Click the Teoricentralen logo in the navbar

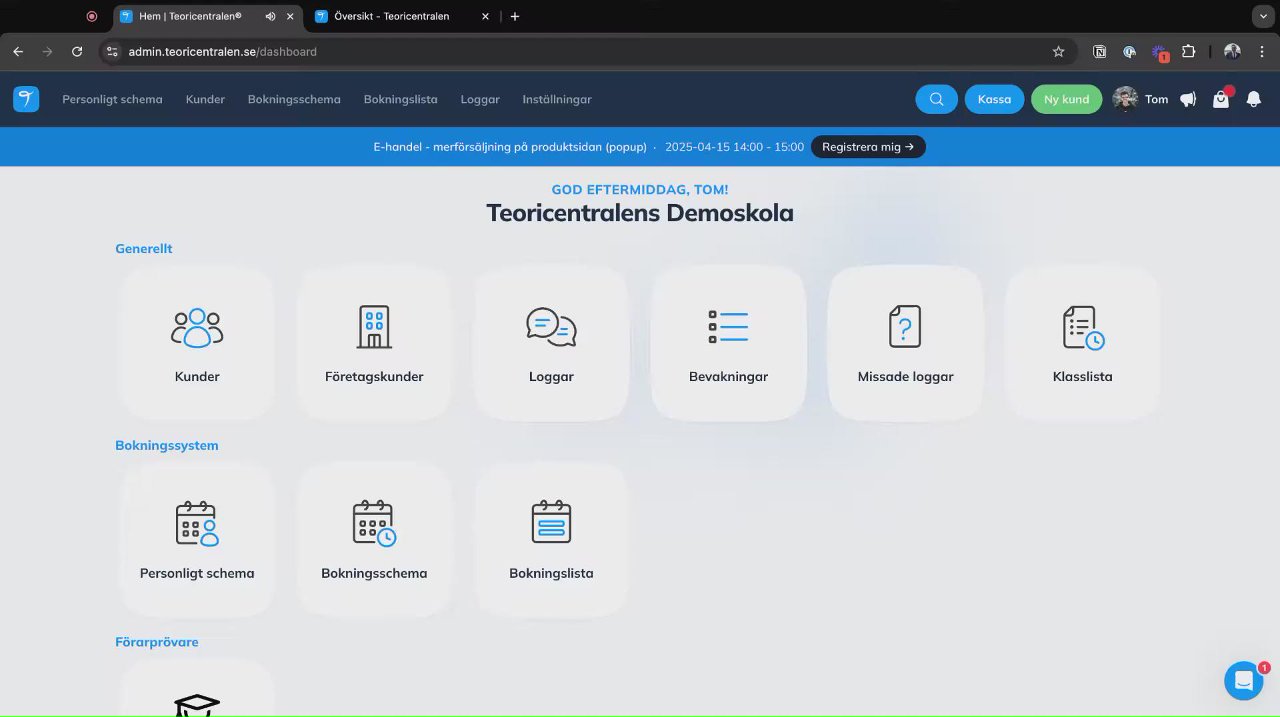[26, 99]
